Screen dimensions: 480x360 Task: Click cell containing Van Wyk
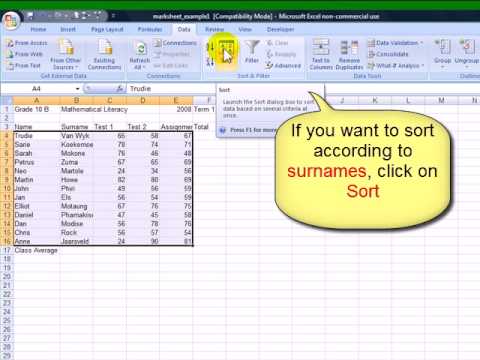tap(76, 136)
